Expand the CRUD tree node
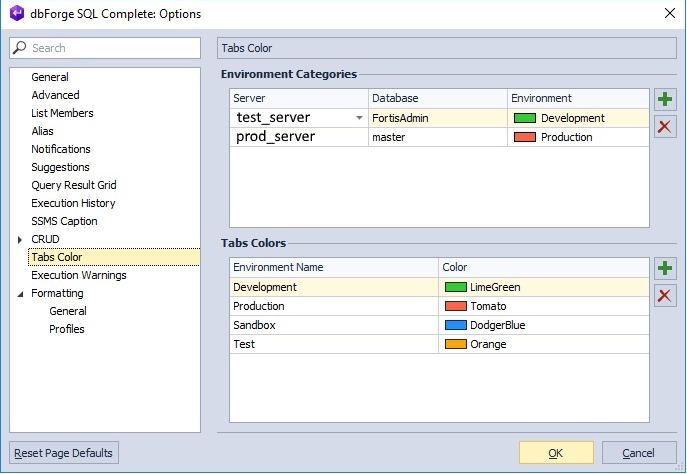This screenshot has width=687, height=474. (20, 240)
